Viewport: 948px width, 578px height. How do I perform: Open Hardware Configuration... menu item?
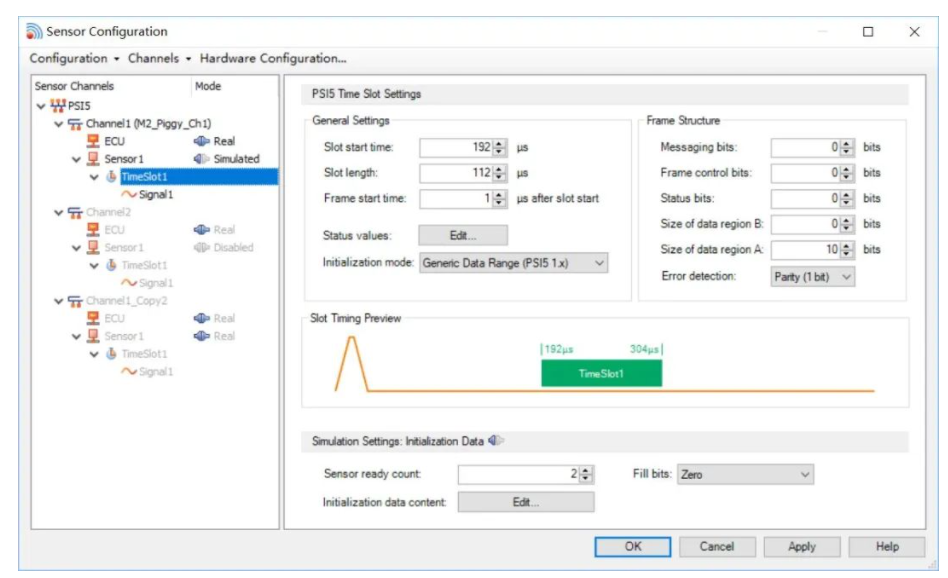273,59
